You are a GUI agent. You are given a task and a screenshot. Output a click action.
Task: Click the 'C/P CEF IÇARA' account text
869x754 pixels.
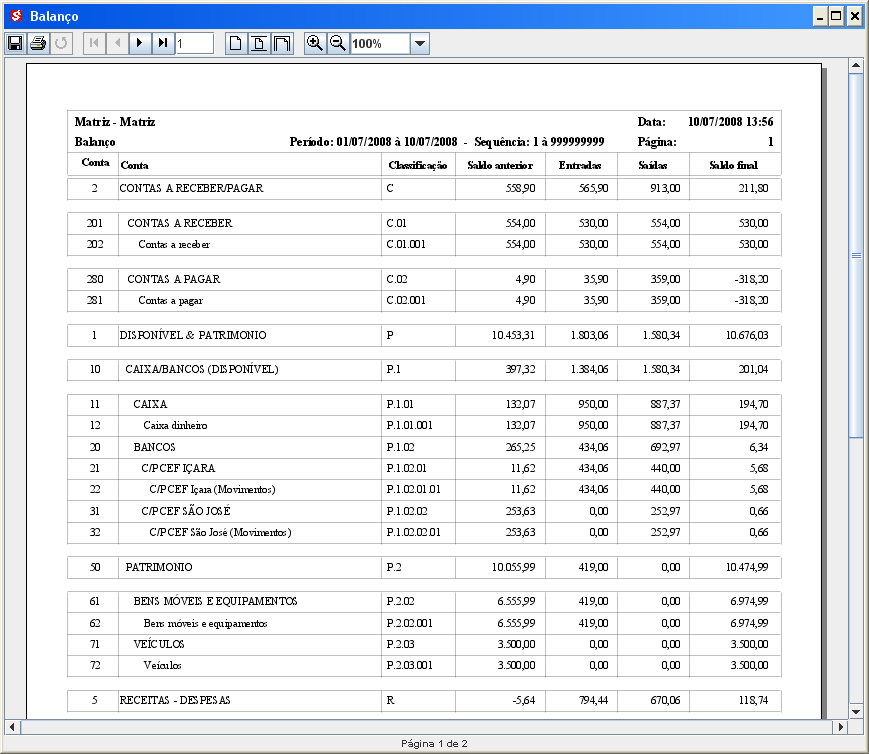[178, 468]
